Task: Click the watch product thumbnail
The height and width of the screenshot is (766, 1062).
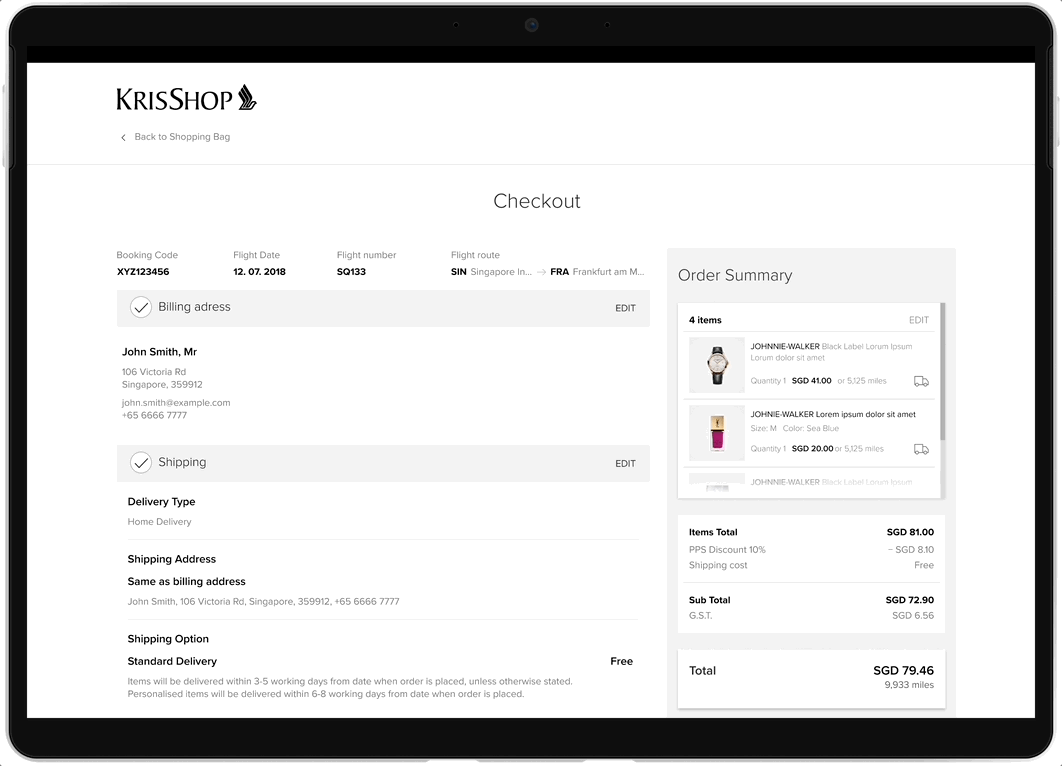Action: point(716,365)
